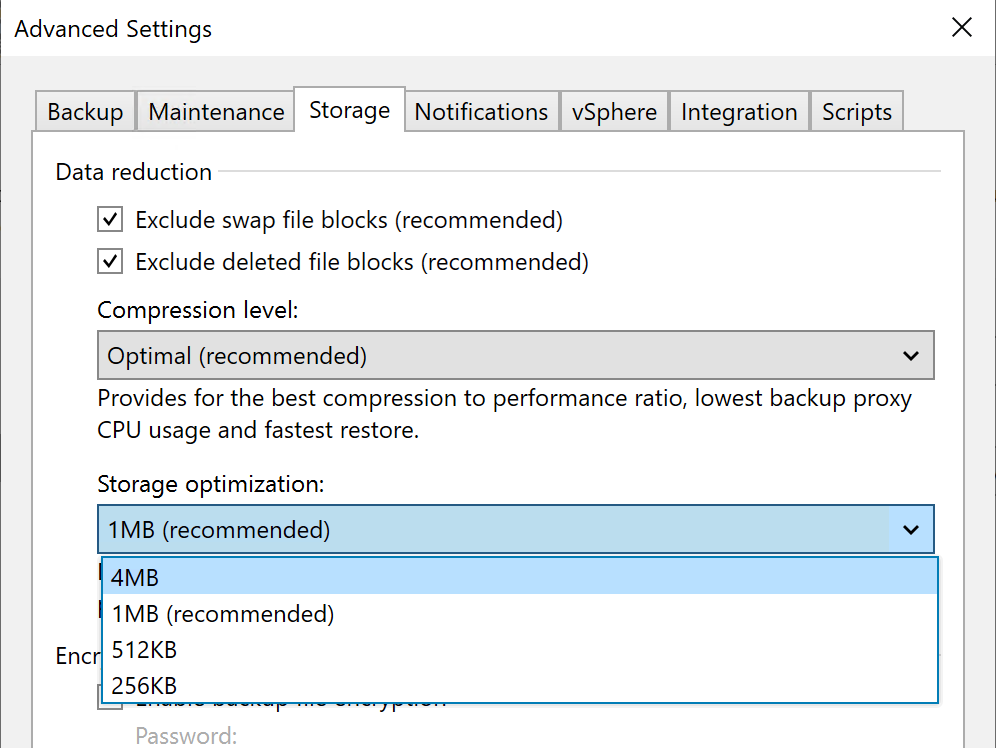
Task: Click the Optimal (recommended) compression level text
Action: click(x=237, y=356)
